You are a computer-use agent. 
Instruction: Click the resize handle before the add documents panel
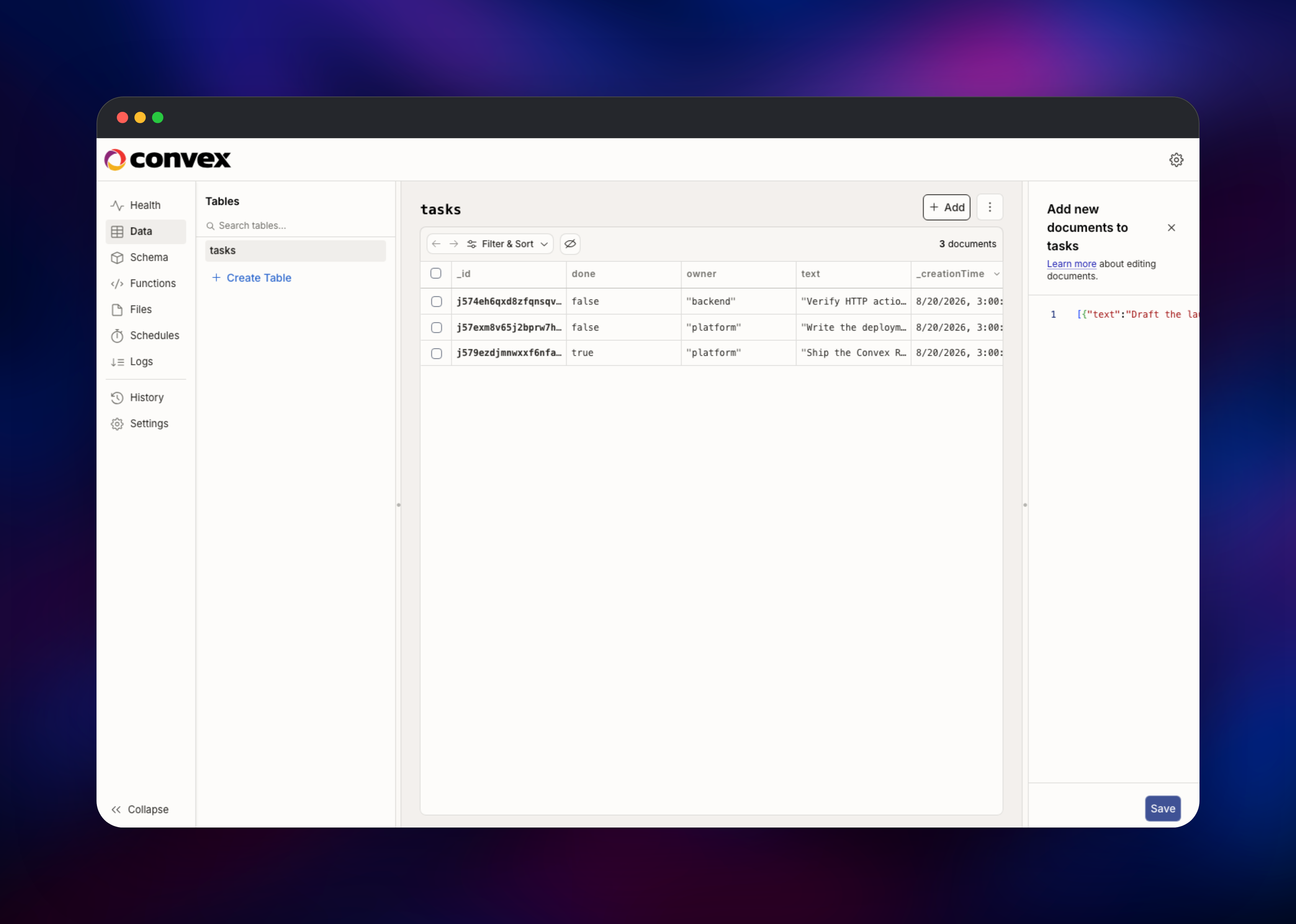coord(1024,505)
